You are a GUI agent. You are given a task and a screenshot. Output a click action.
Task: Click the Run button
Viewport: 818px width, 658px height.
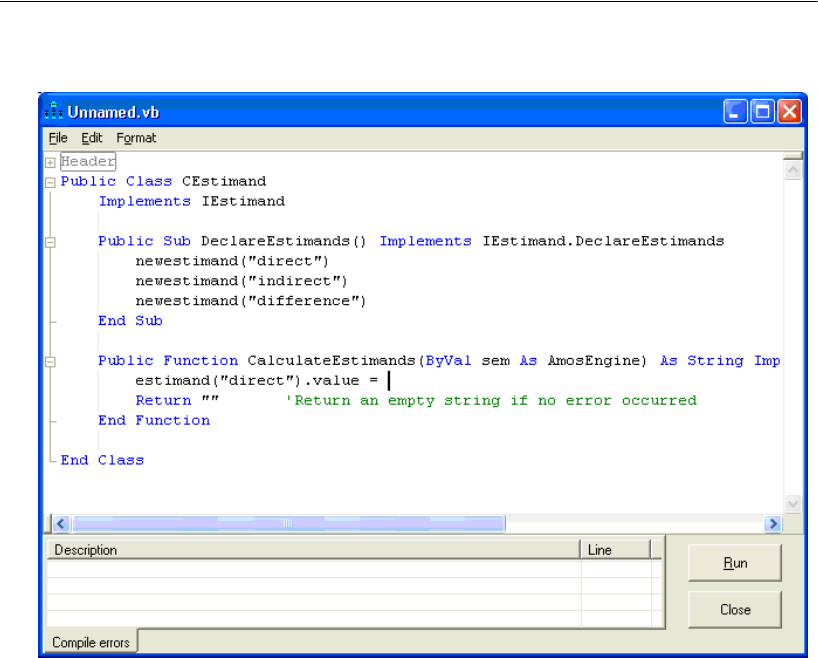tap(735, 563)
